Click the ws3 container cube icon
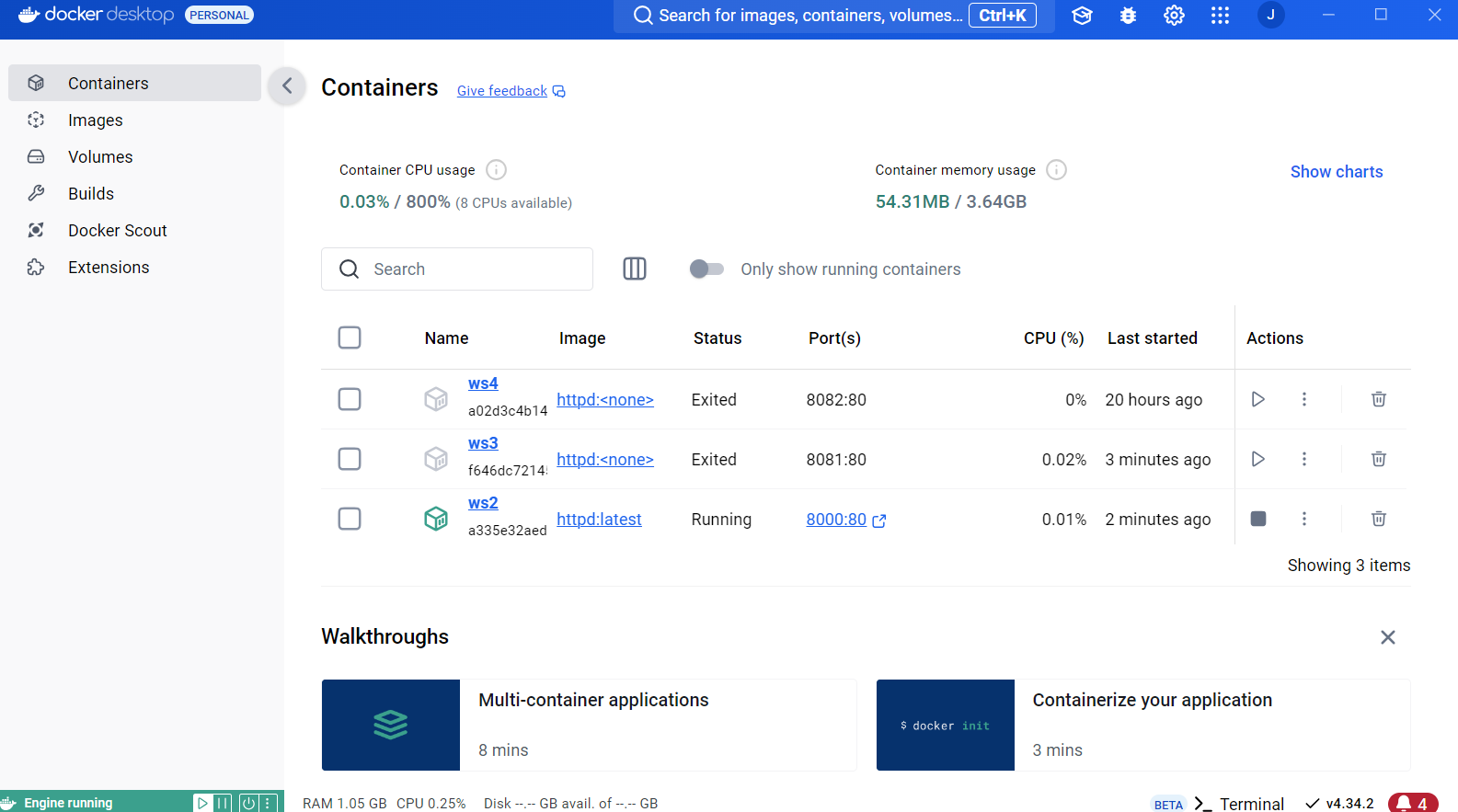 point(436,459)
